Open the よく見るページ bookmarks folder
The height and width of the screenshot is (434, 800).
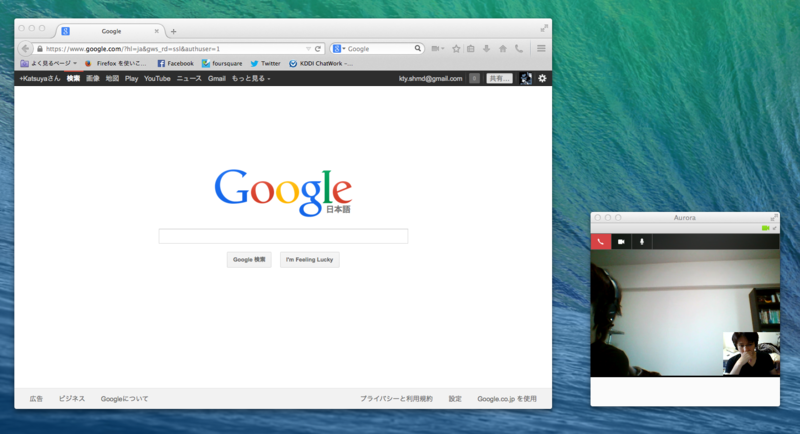pyautogui.click(x=48, y=63)
